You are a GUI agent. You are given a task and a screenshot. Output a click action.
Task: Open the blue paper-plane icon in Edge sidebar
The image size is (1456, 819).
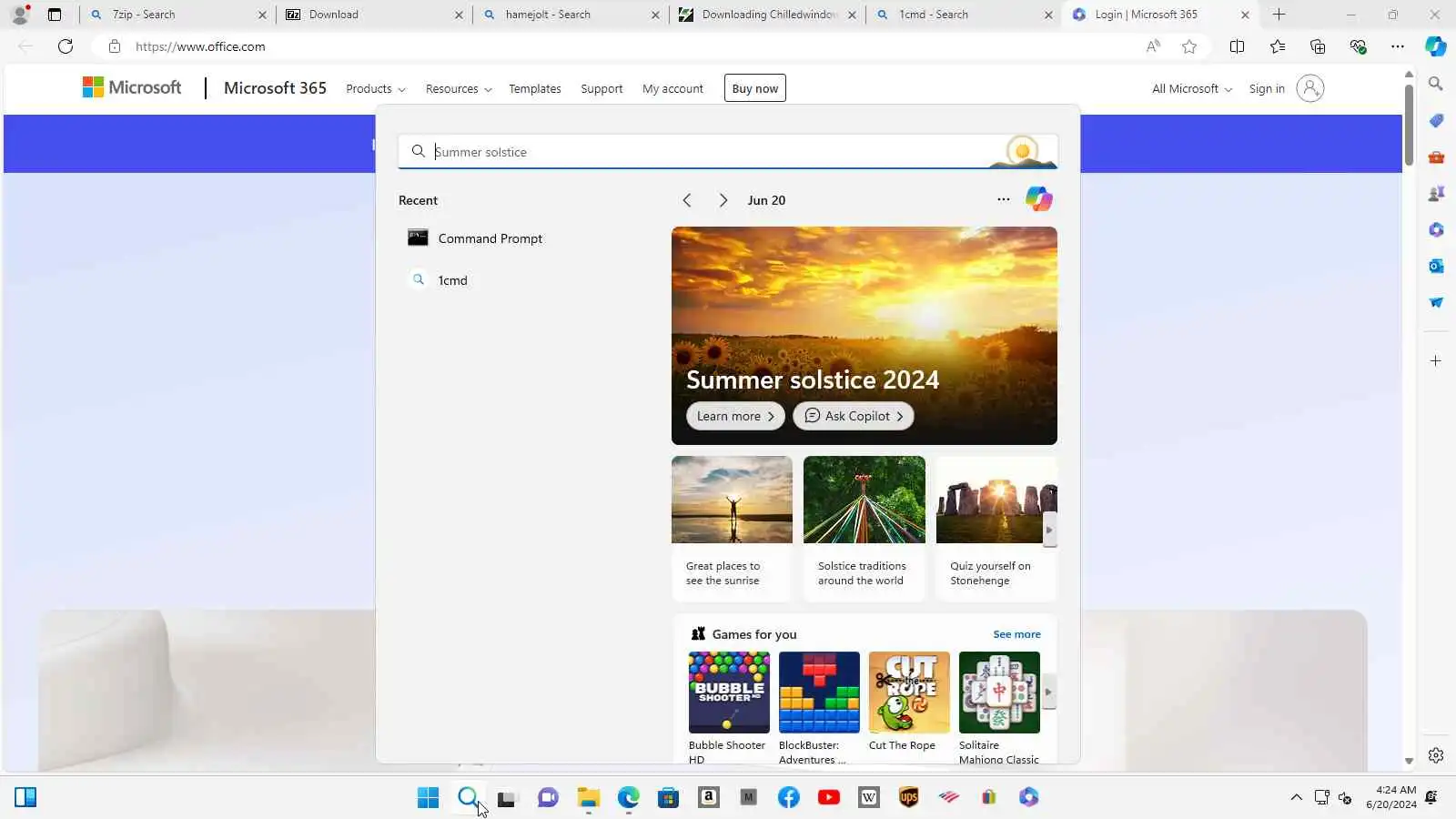tap(1436, 302)
